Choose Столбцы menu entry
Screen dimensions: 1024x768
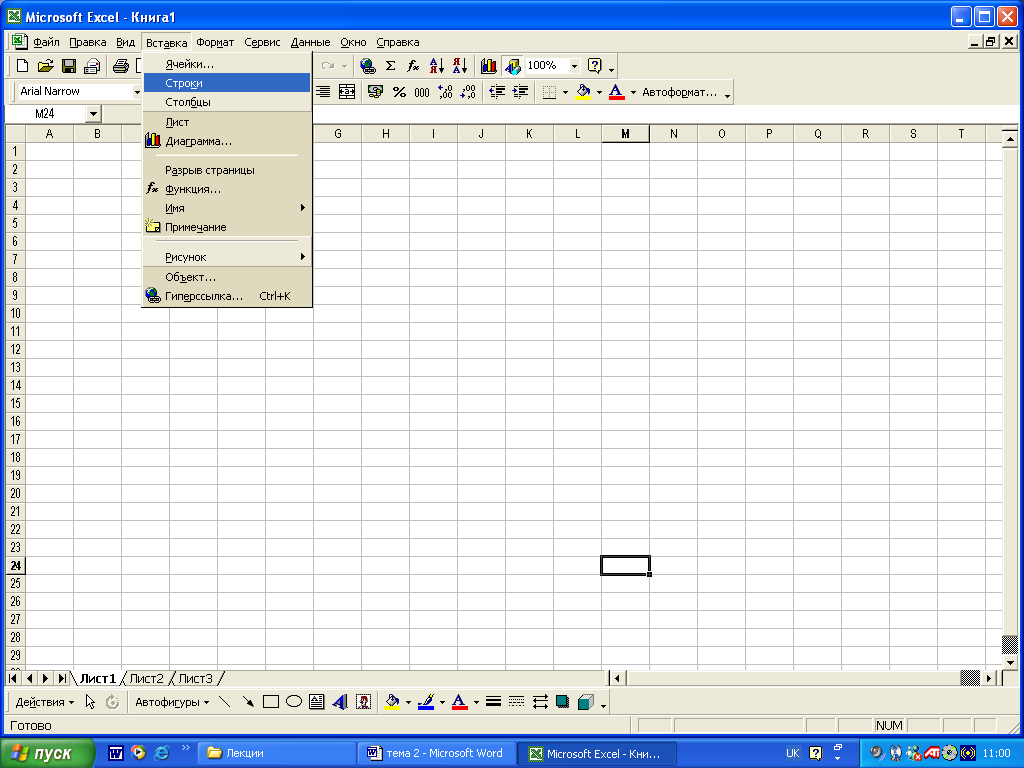[x=227, y=102]
